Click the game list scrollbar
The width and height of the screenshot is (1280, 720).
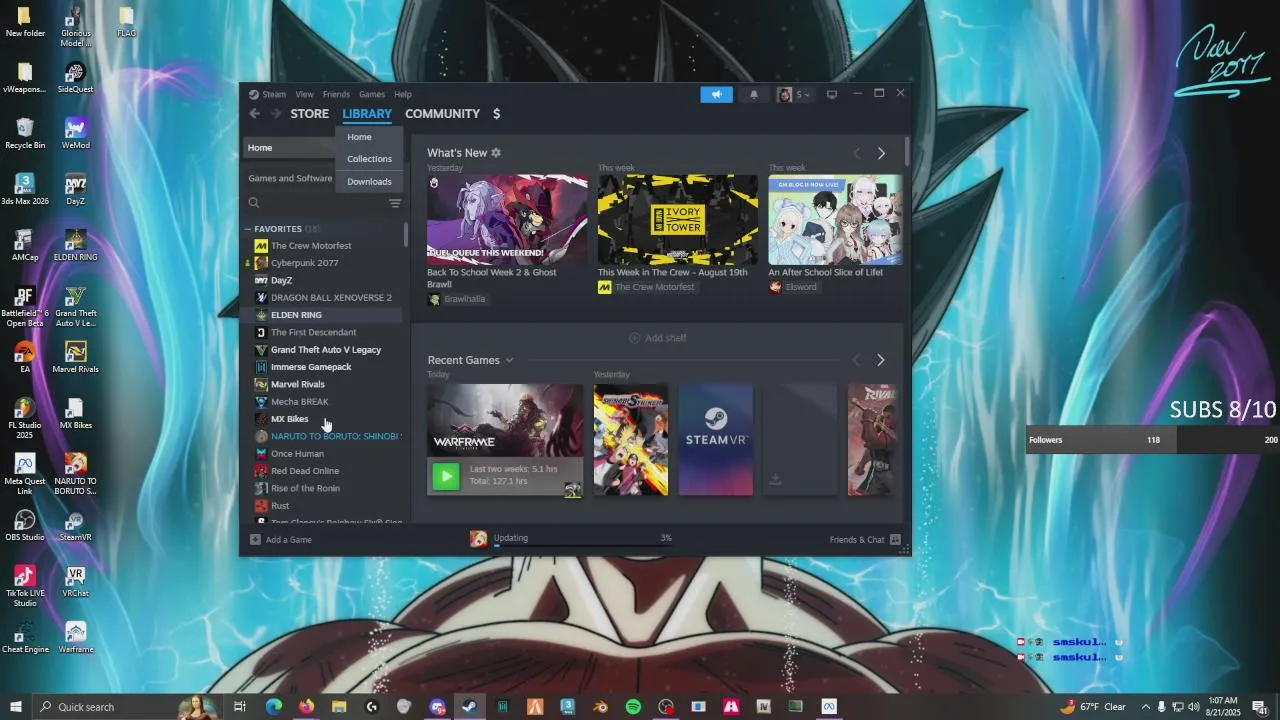(405, 235)
